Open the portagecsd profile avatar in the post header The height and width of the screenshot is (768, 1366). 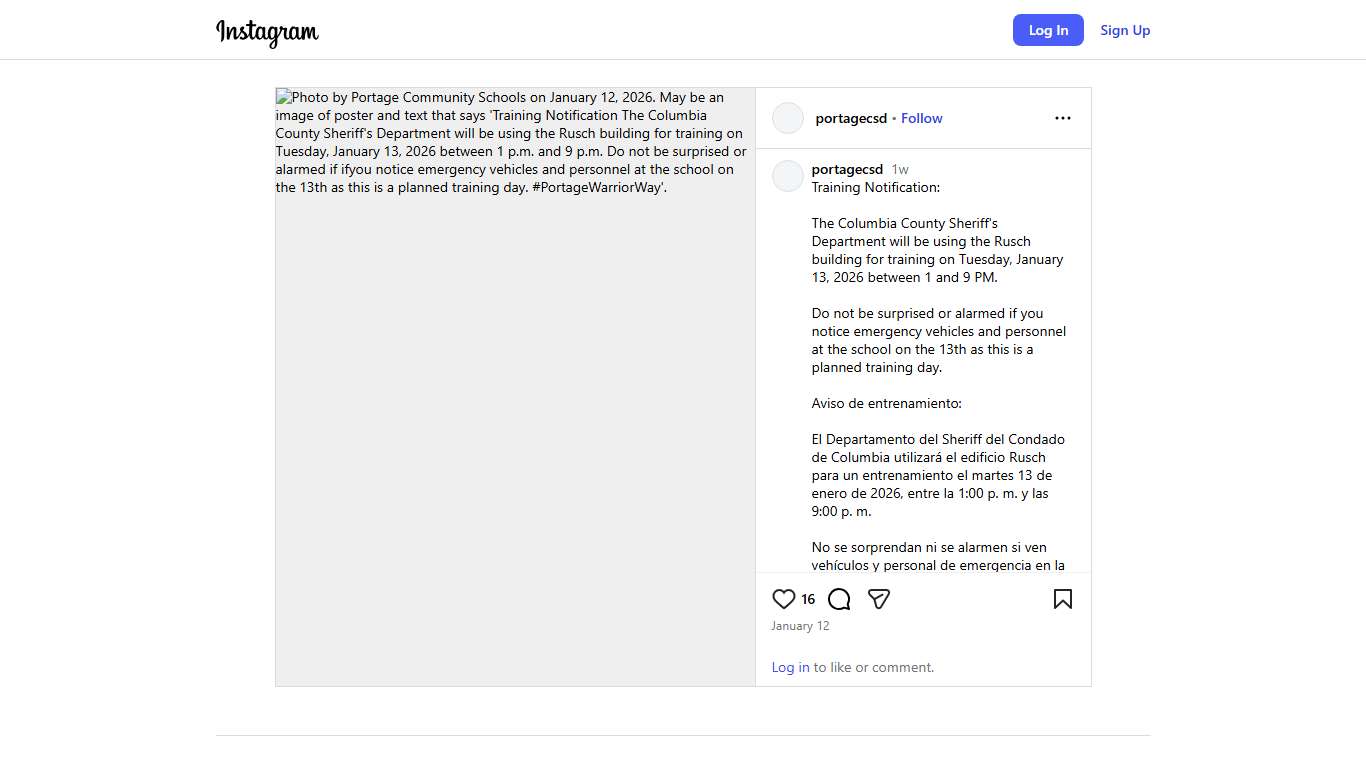788,118
